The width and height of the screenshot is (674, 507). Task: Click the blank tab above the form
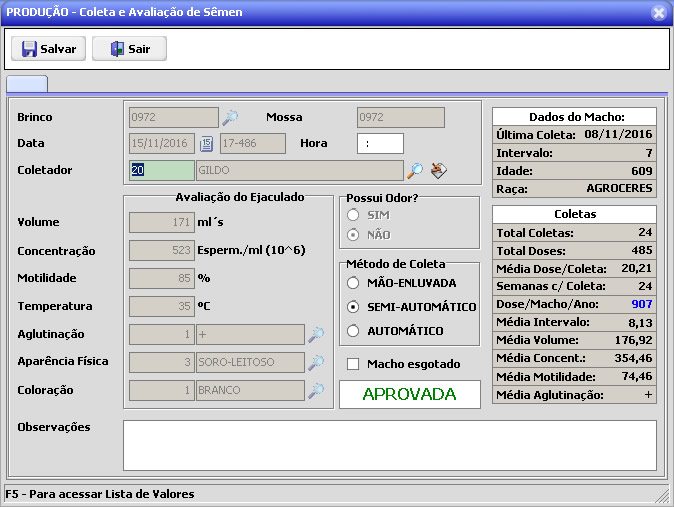coord(27,83)
